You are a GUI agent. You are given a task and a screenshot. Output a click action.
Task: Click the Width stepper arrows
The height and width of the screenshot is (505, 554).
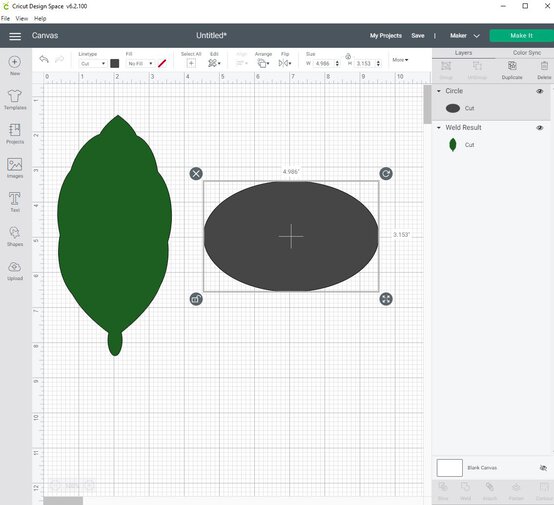pos(337,64)
